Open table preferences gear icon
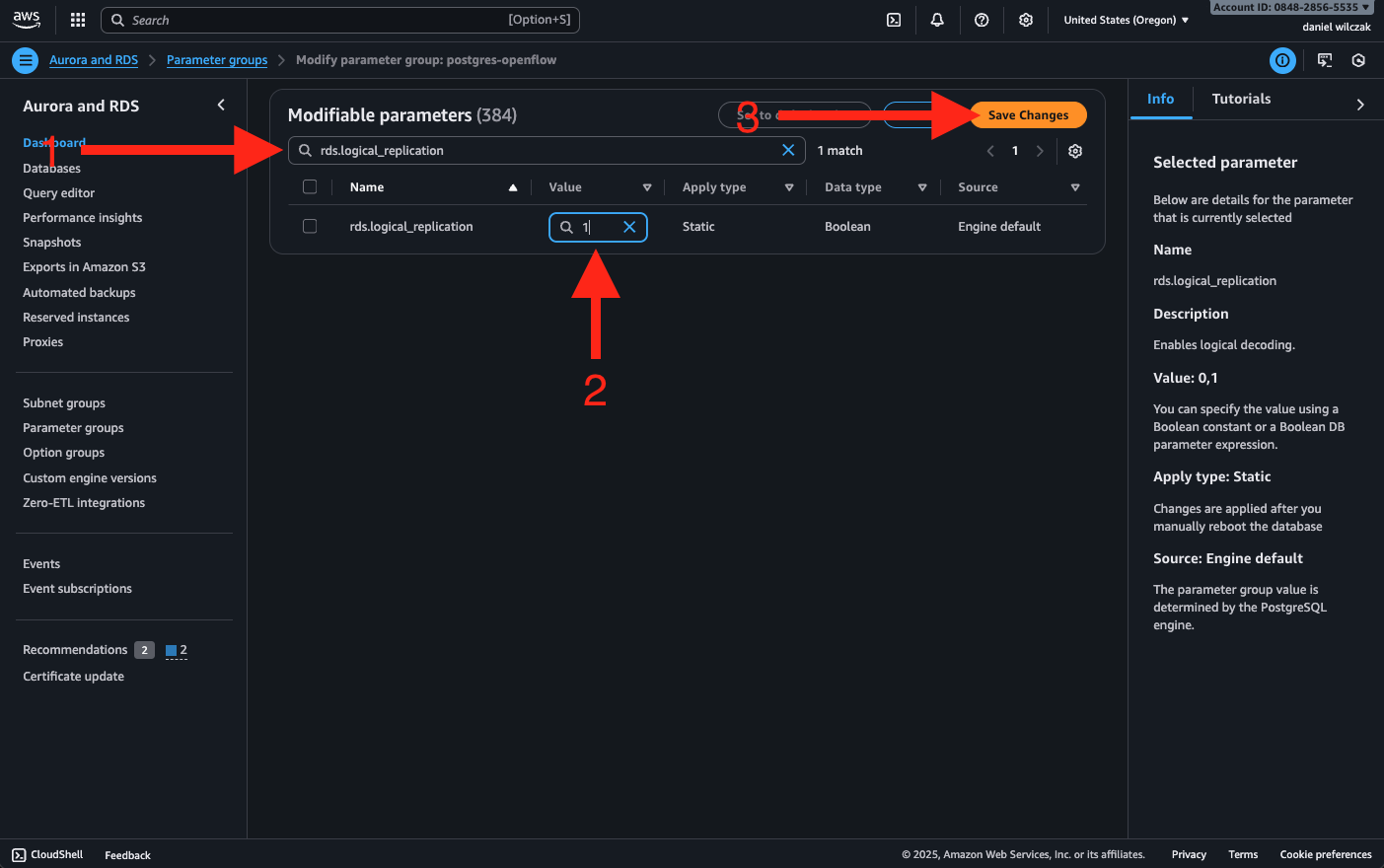1384x868 pixels. point(1075,151)
